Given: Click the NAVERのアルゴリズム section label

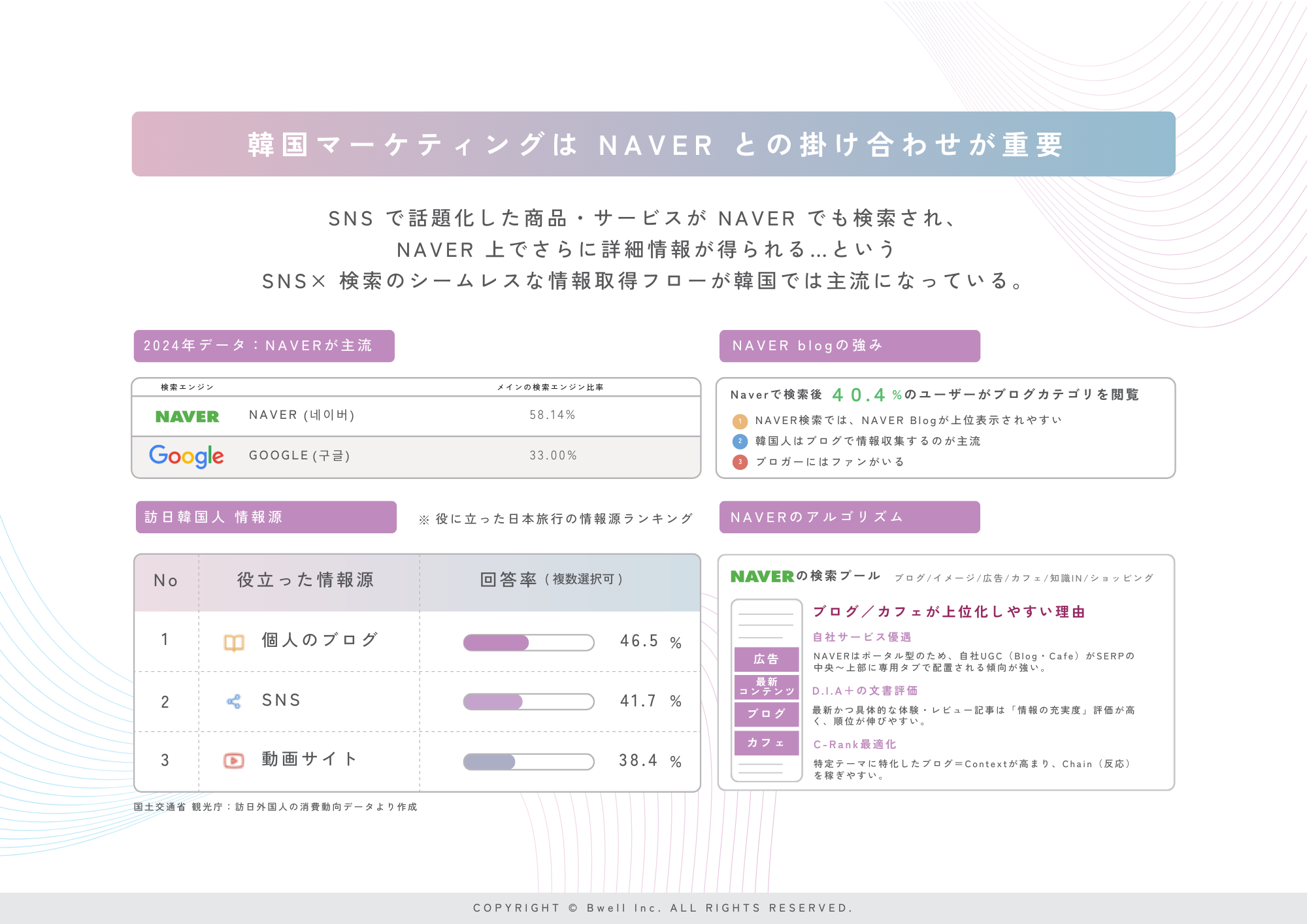Looking at the screenshot, I should click(x=850, y=517).
